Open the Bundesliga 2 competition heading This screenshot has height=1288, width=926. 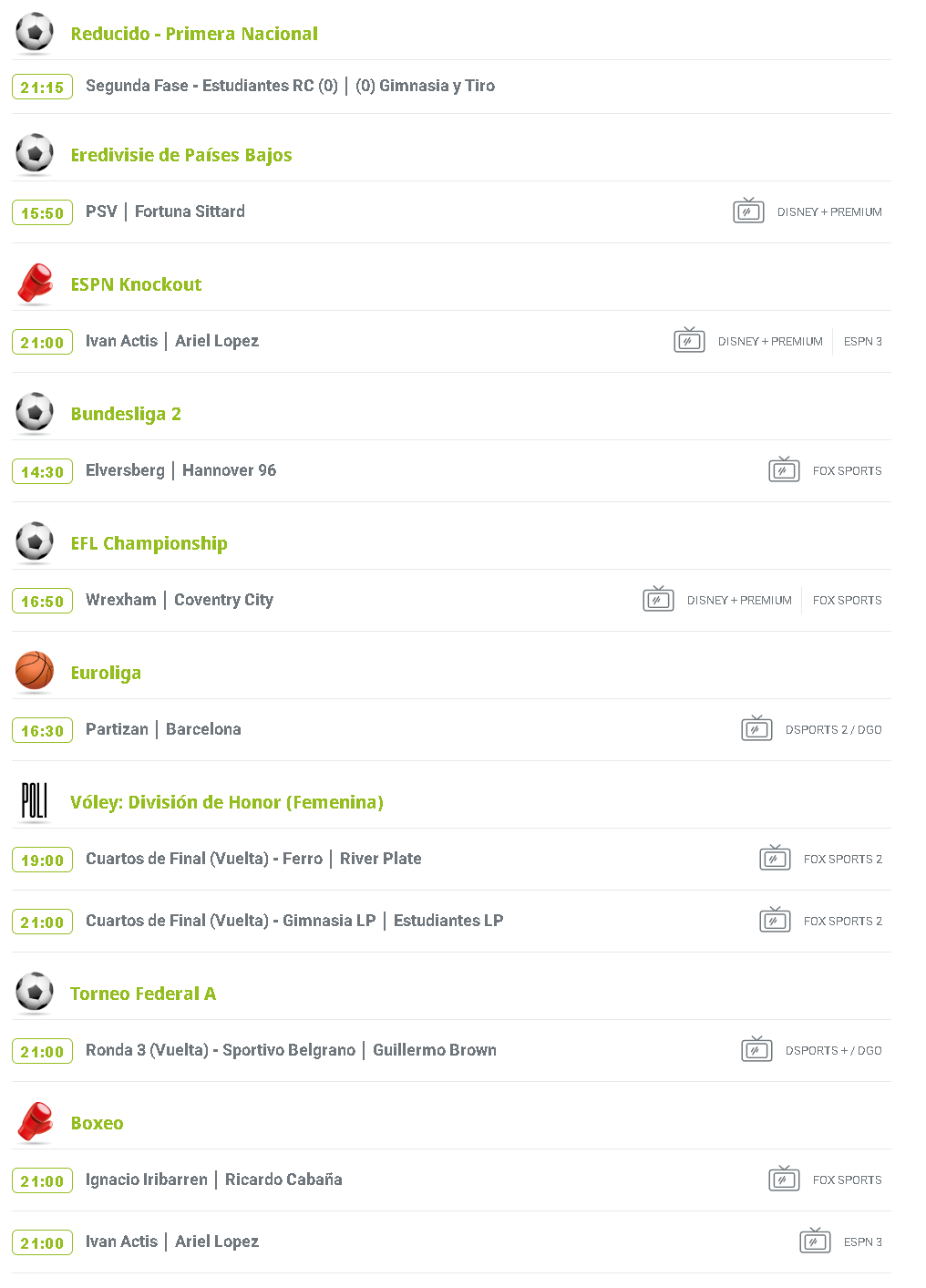(126, 414)
